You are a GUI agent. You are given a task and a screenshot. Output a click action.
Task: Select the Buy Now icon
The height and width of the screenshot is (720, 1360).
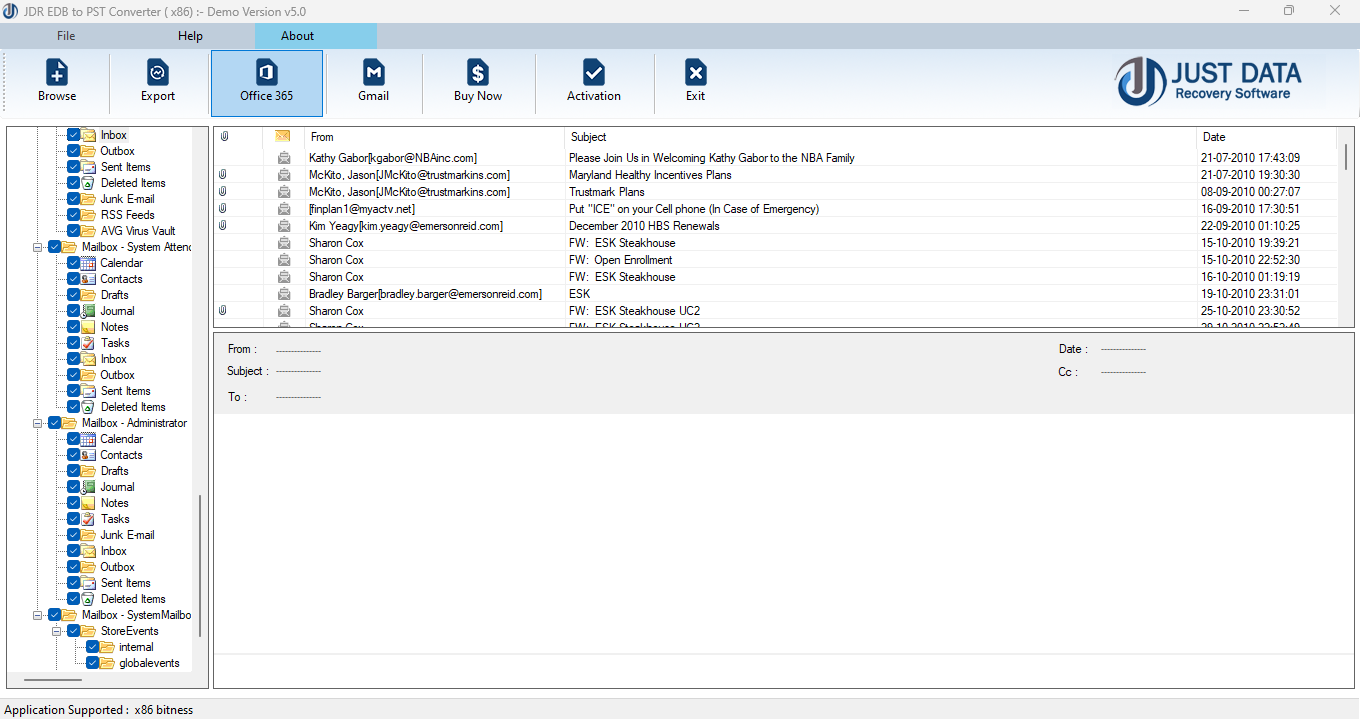tap(477, 81)
